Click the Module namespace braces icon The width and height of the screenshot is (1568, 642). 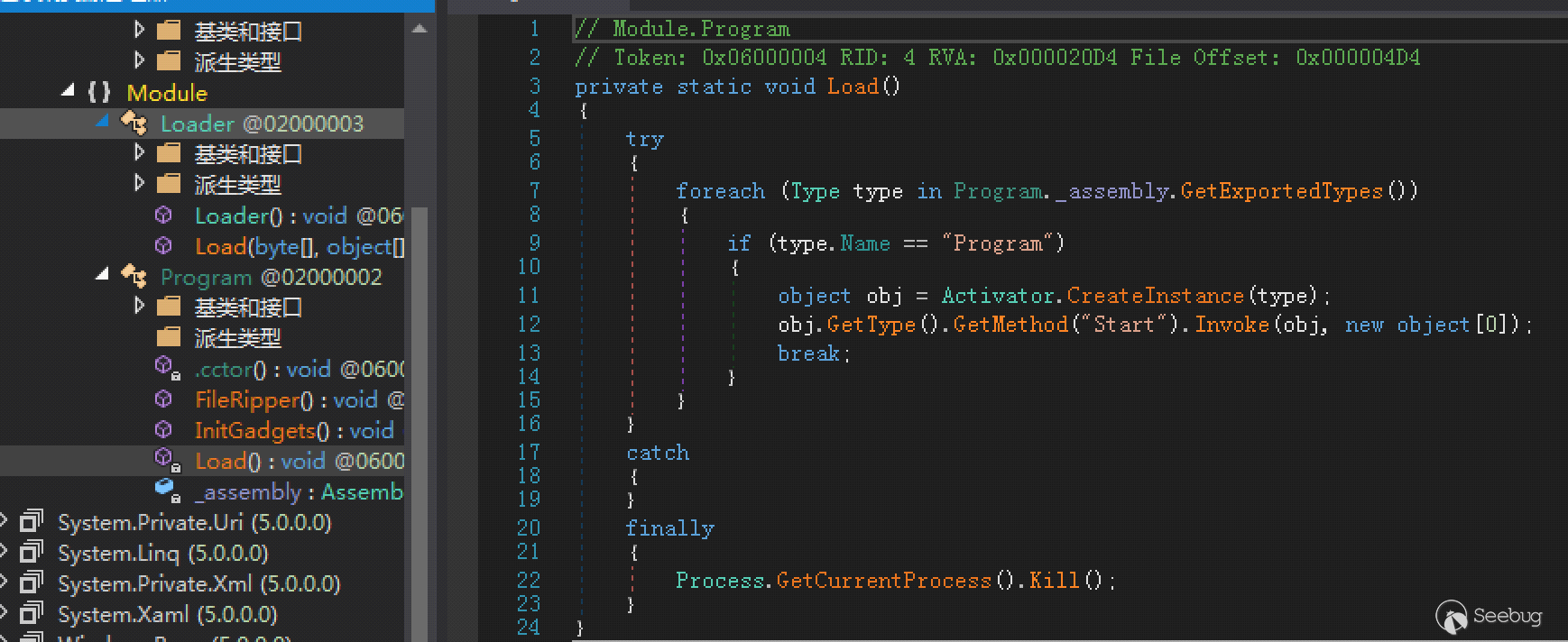[x=99, y=93]
